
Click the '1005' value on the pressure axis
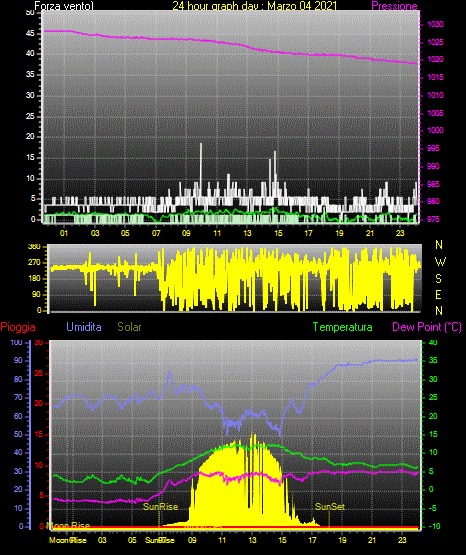435,113
